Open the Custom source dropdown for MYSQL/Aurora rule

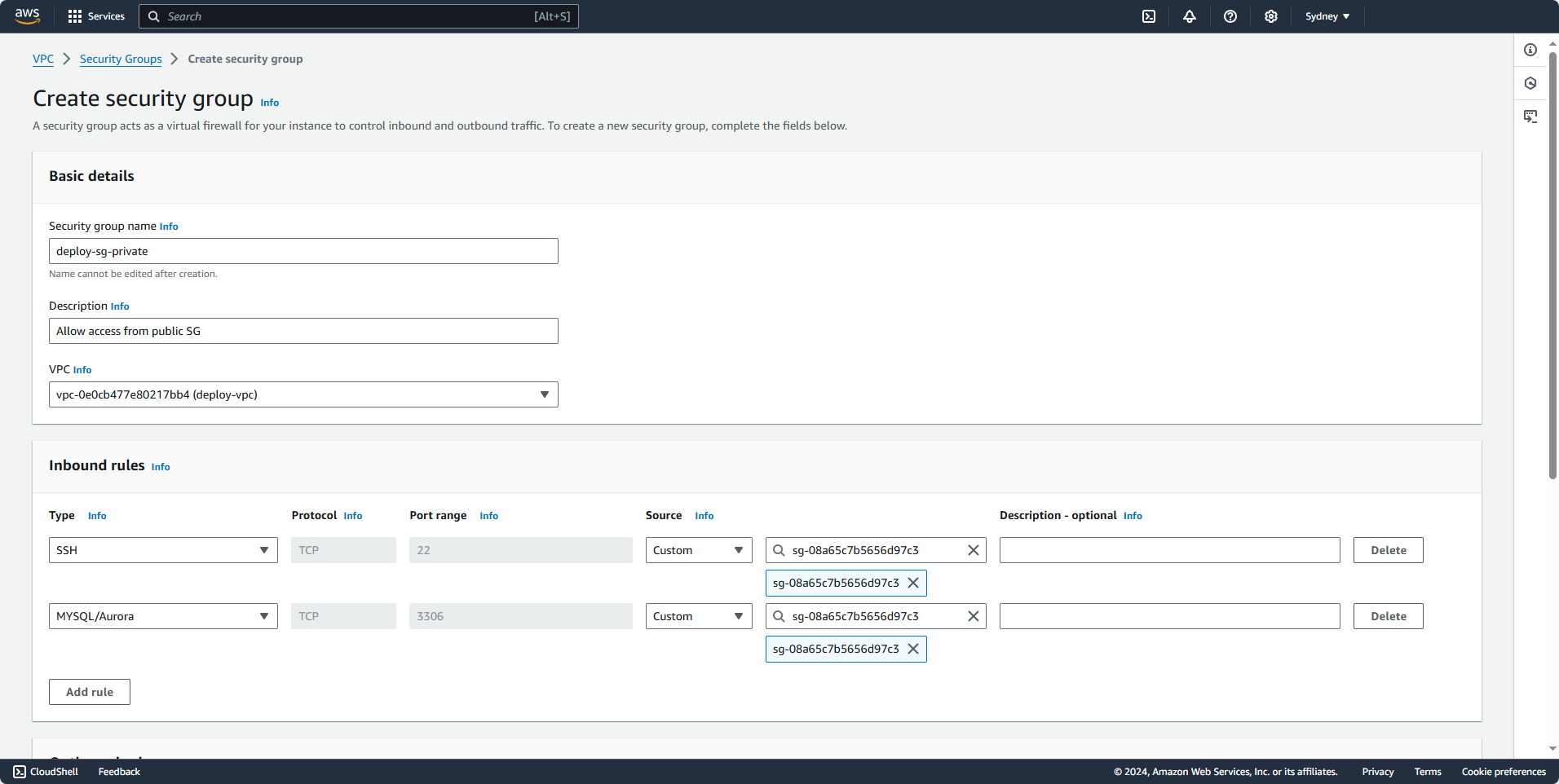tap(699, 616)
